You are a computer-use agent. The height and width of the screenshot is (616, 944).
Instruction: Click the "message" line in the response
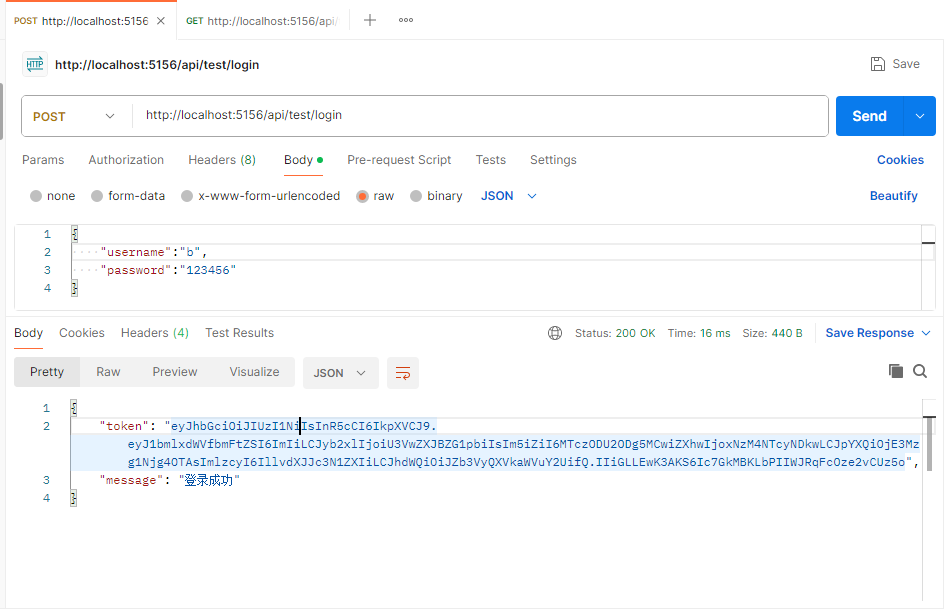point(169,481)
